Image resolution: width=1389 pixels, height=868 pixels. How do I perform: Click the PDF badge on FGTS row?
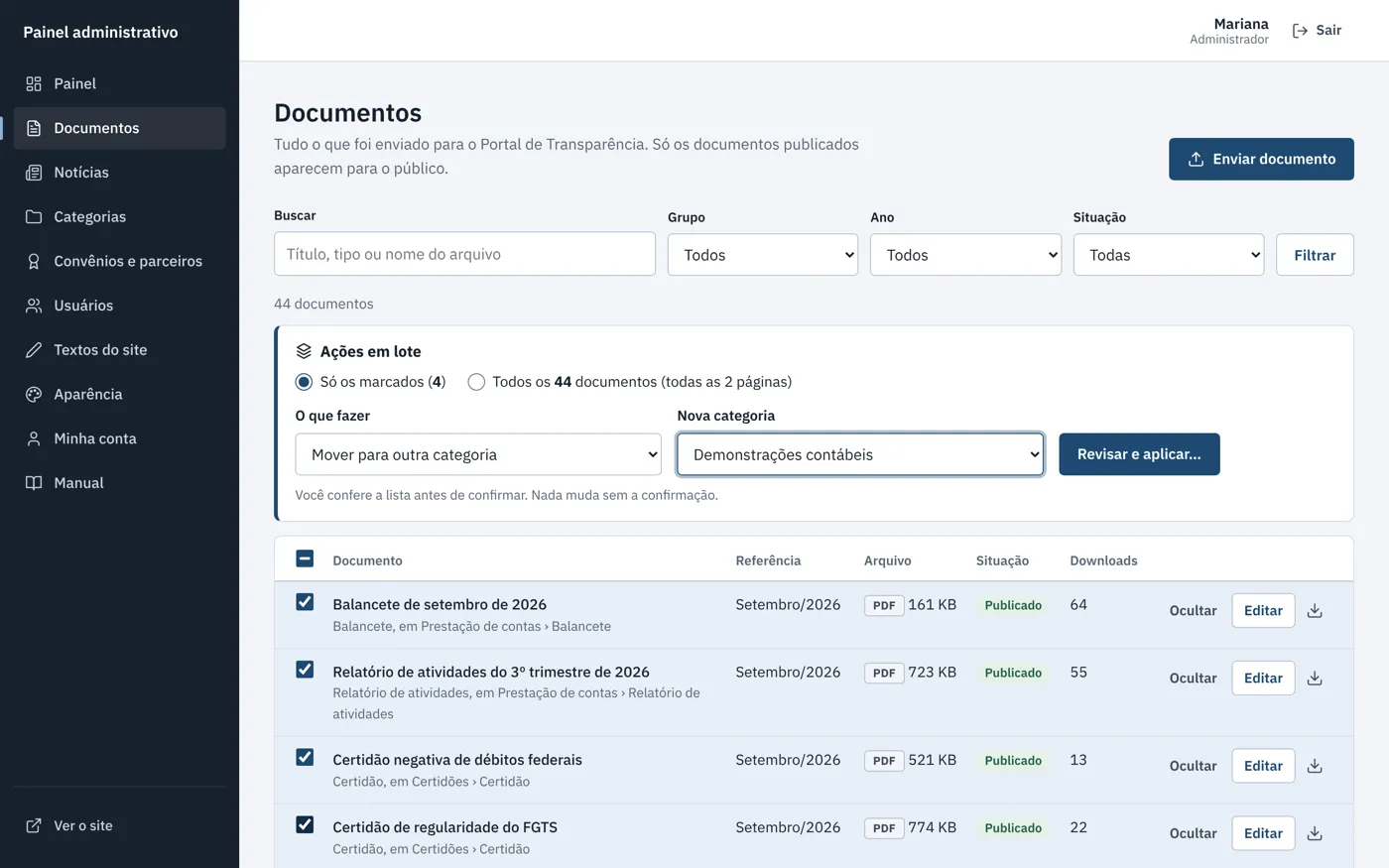(884, 828)
